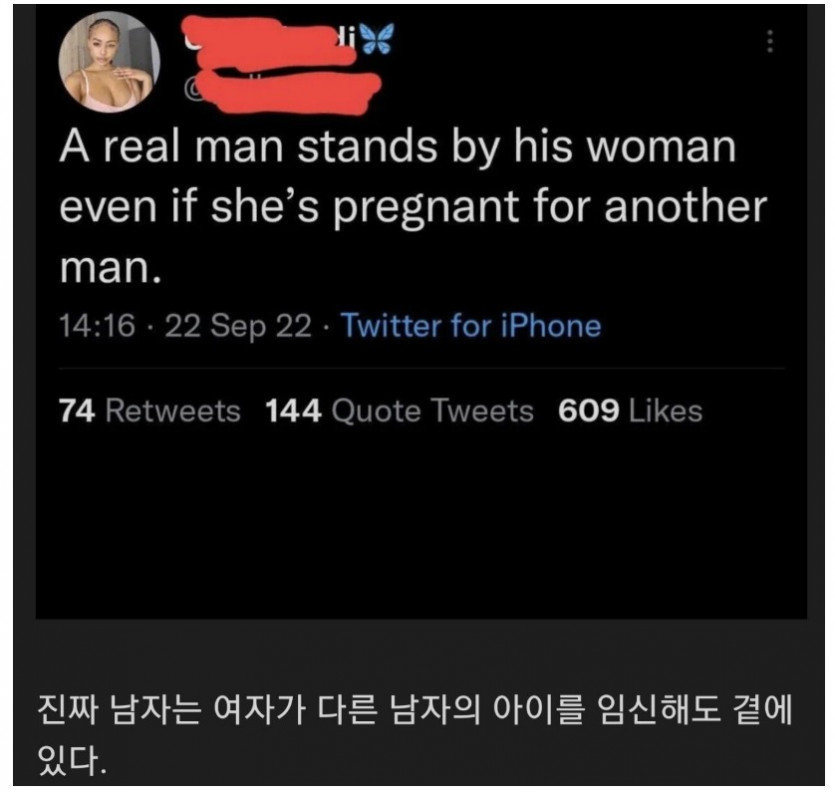View the 609 Likes list
Screen dimensions: 835x792
coord(630,411)
